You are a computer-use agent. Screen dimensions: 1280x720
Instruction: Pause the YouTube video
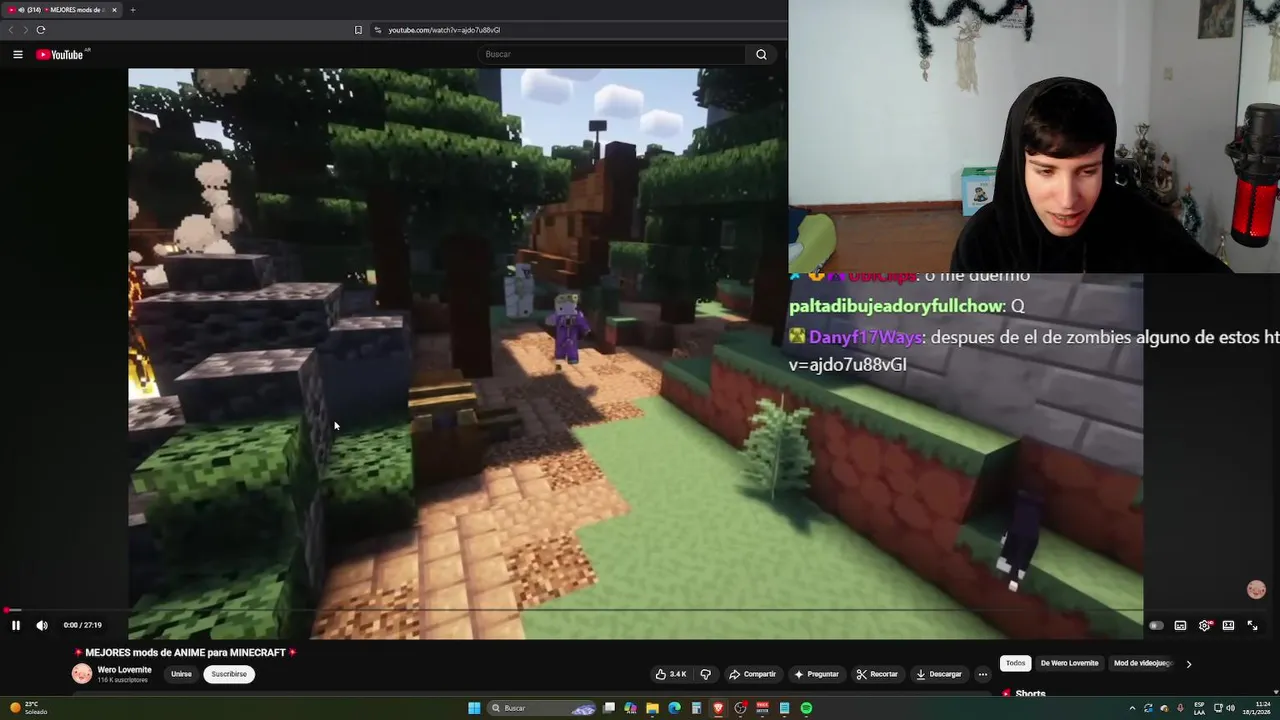(16, 625)
